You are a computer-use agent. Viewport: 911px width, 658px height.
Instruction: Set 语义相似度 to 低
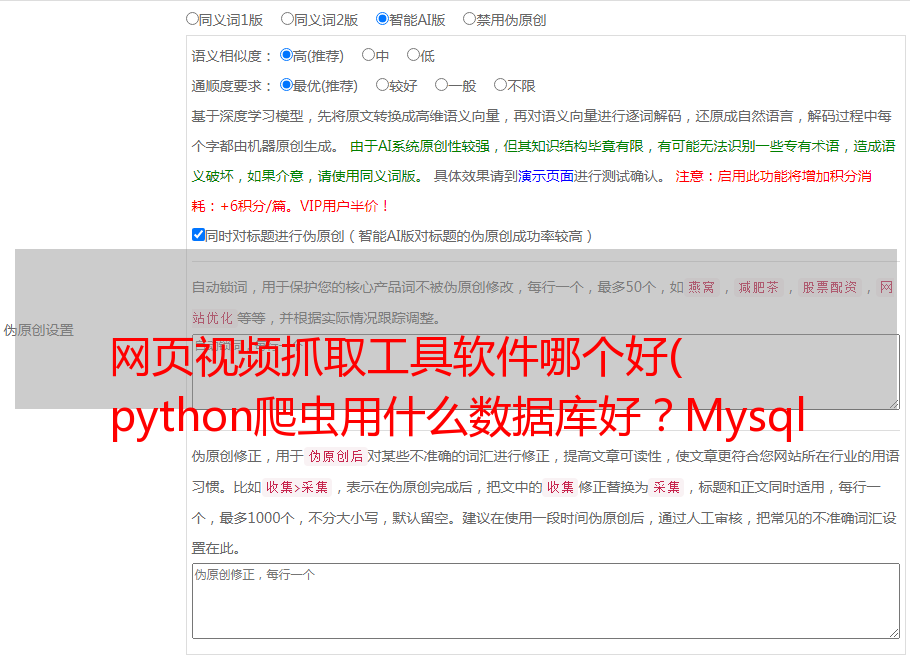click(x=413, y=55)
